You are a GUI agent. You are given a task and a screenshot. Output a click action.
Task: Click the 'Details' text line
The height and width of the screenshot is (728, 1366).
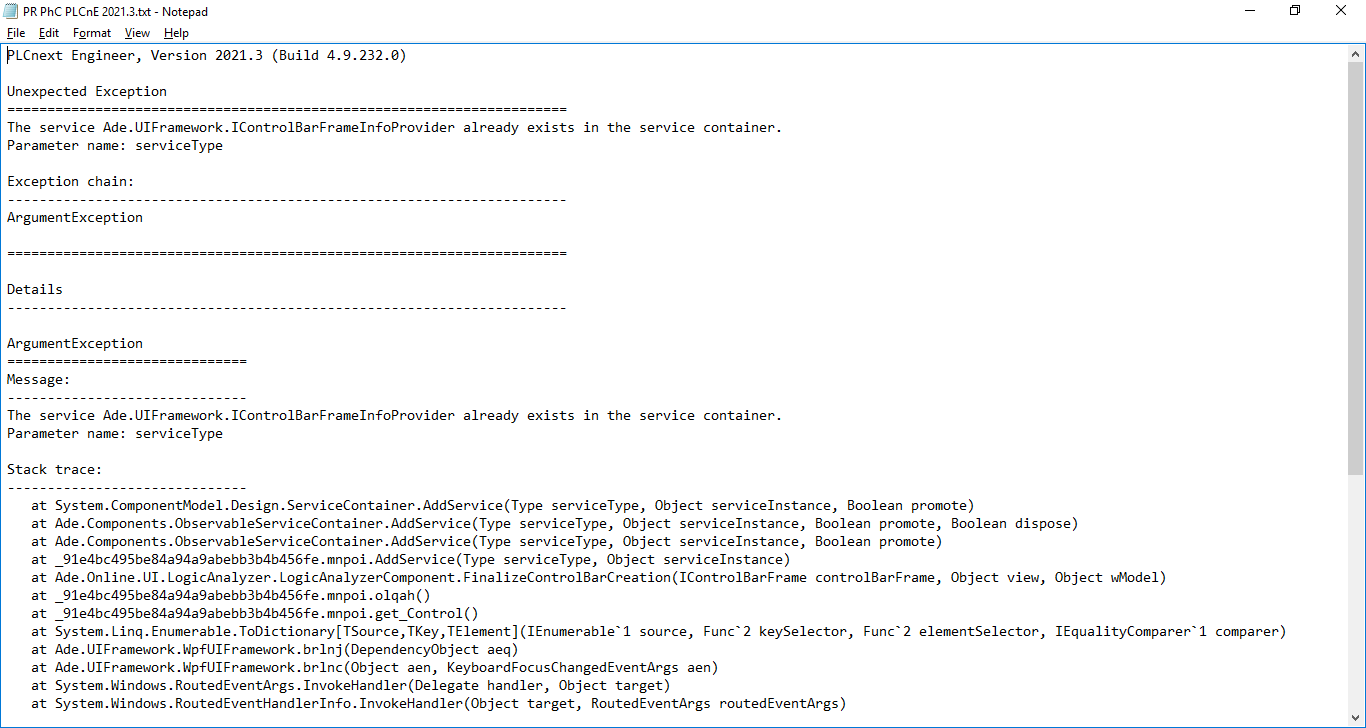pyautogui.click(x=35, y=290)
